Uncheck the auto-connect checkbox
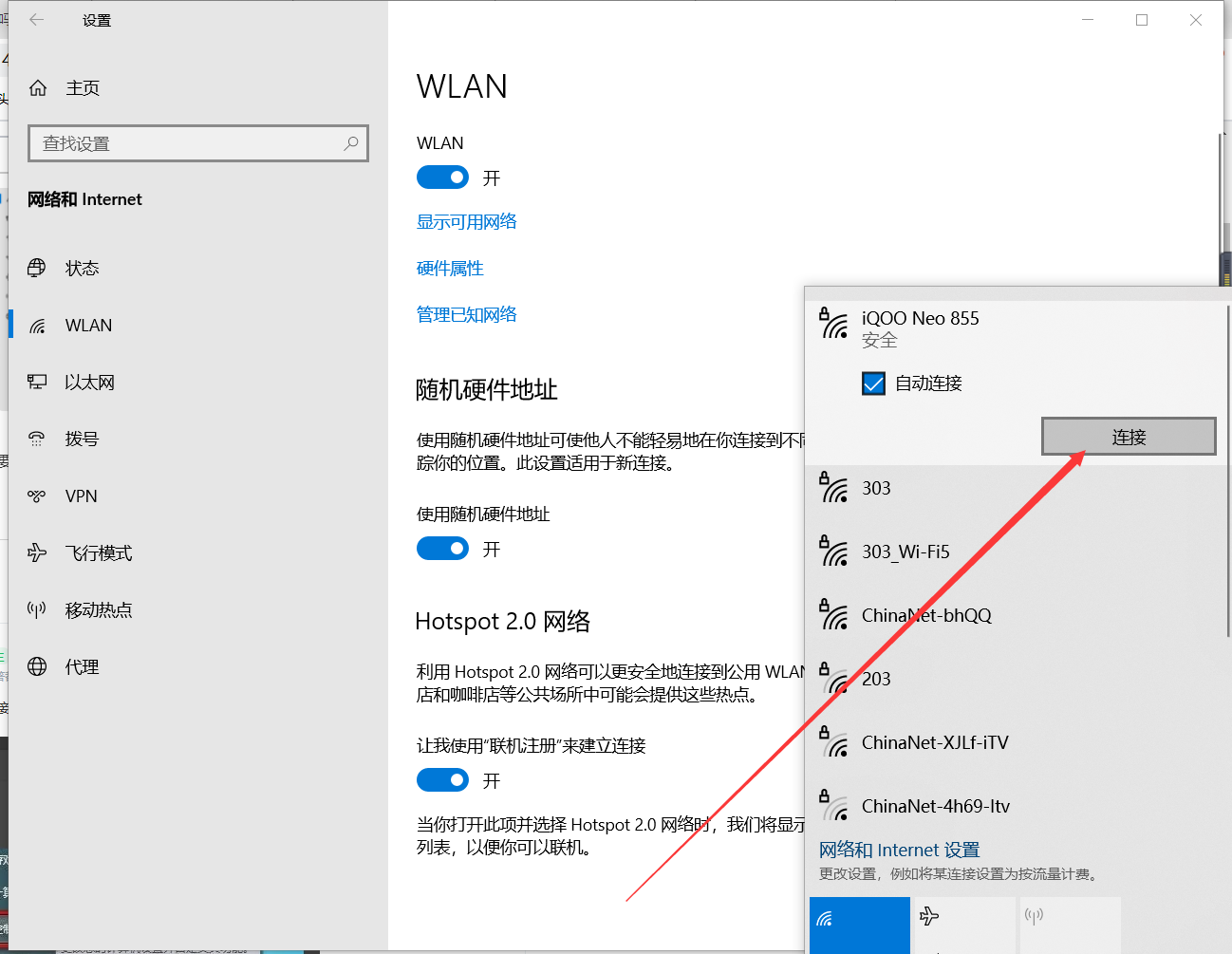Screen dimensions: 1232x954 tap(873, 383)
